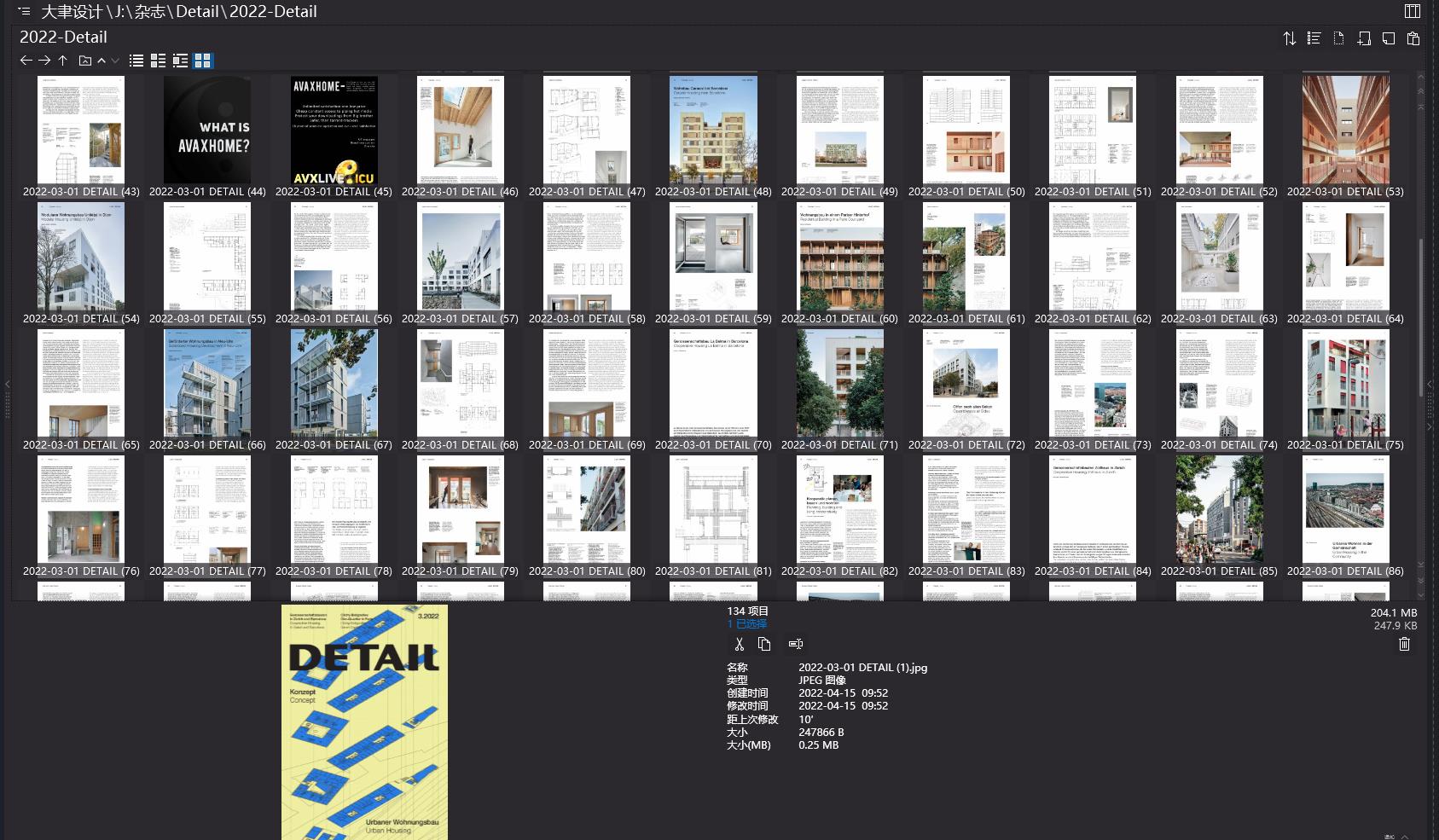Navigate back with the back arrow
Image resolution: width=1439 pixels, height=840 pixels.
25,61
